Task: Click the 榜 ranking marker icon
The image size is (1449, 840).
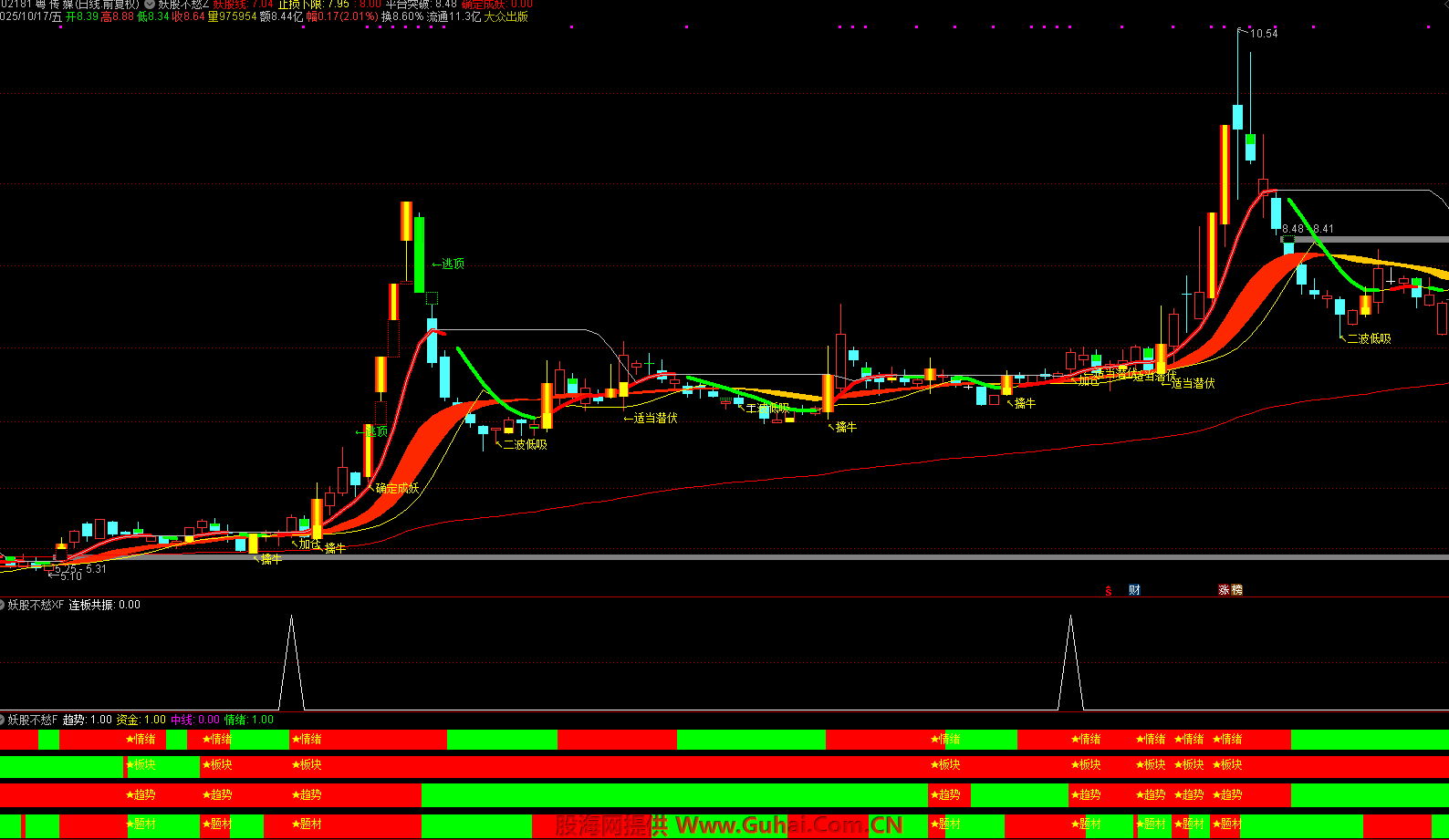Action: [x=1236, y=590]
